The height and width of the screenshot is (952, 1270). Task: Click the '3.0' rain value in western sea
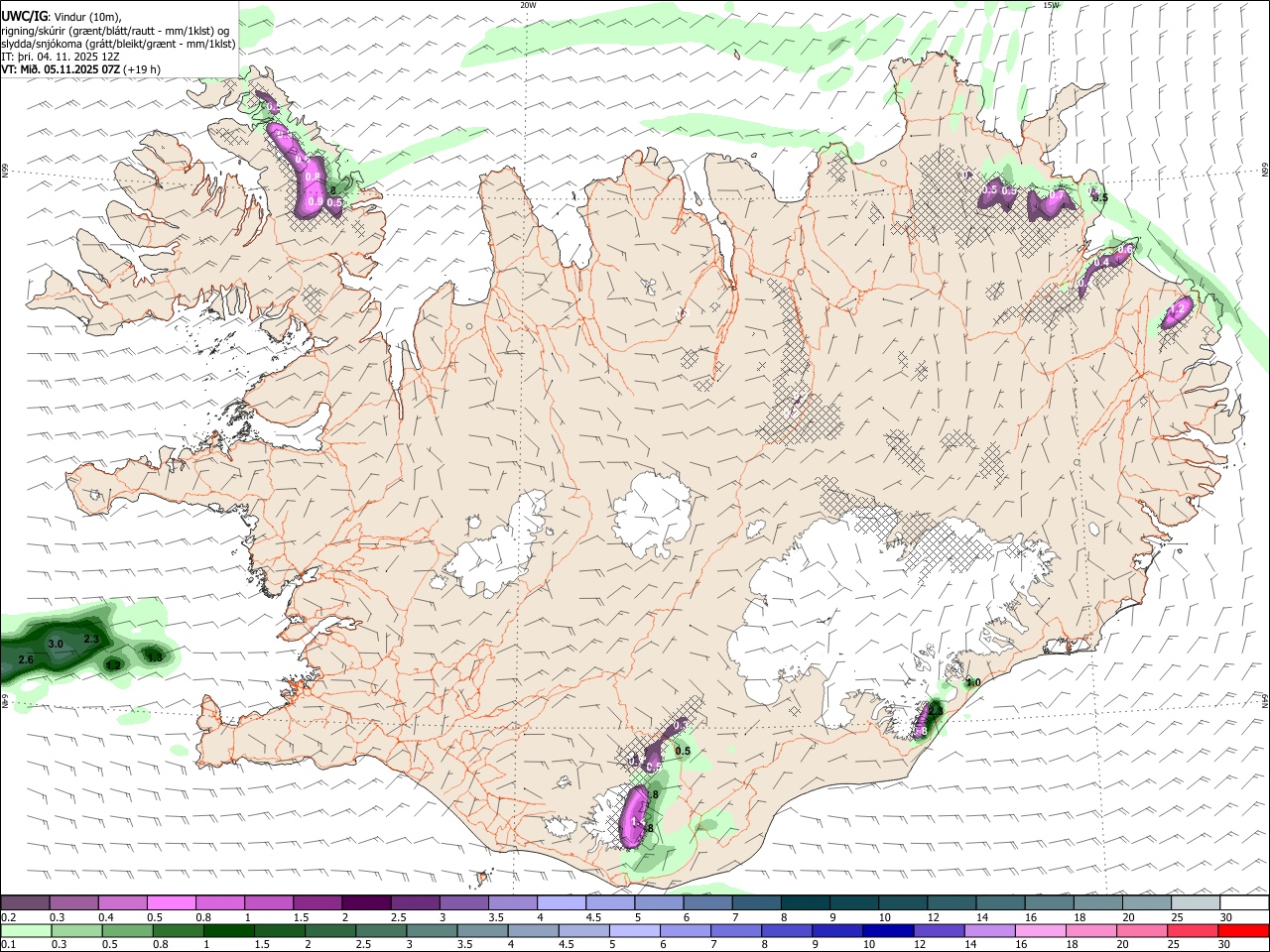tap(56, 645)
